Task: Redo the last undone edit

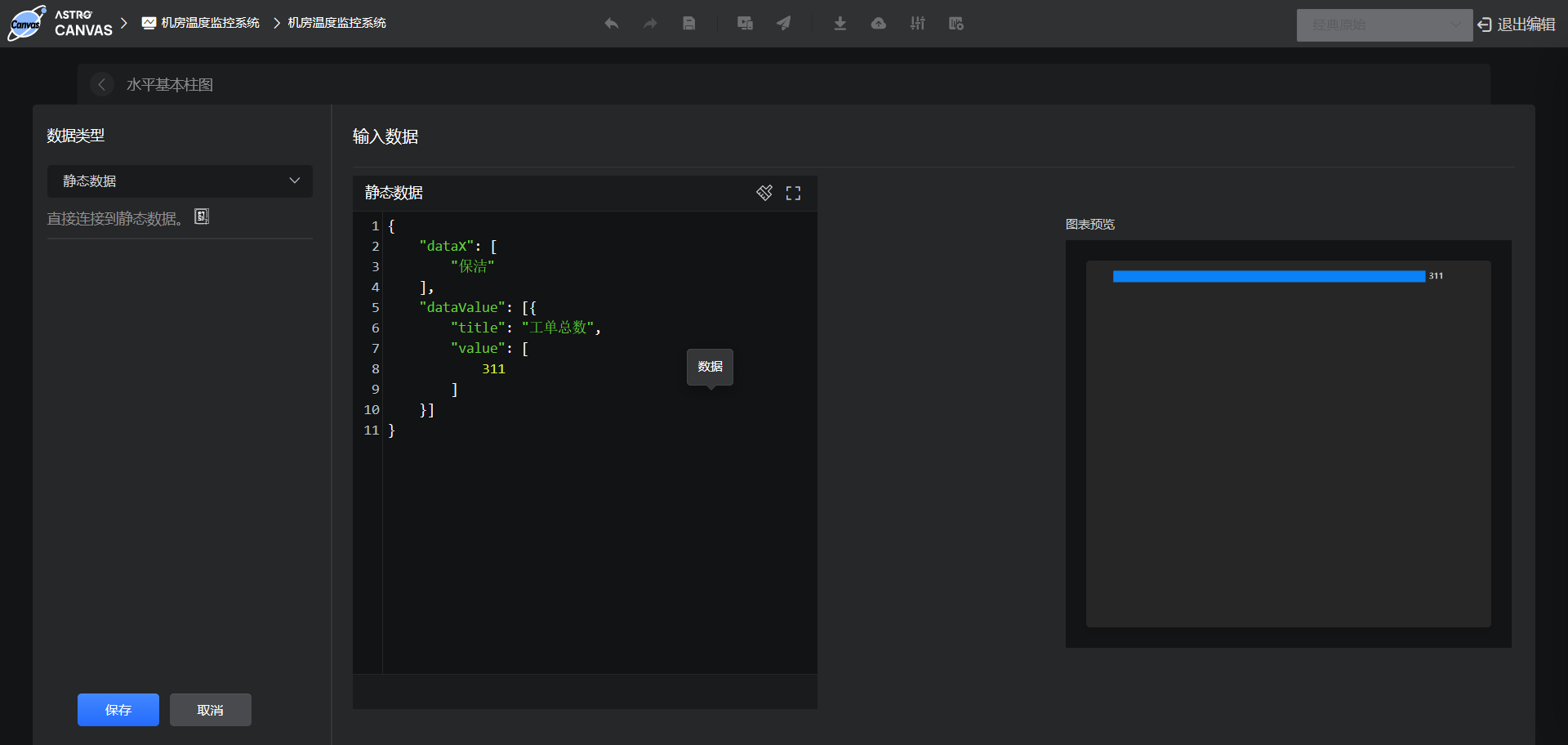Action: tap(650, 24)
